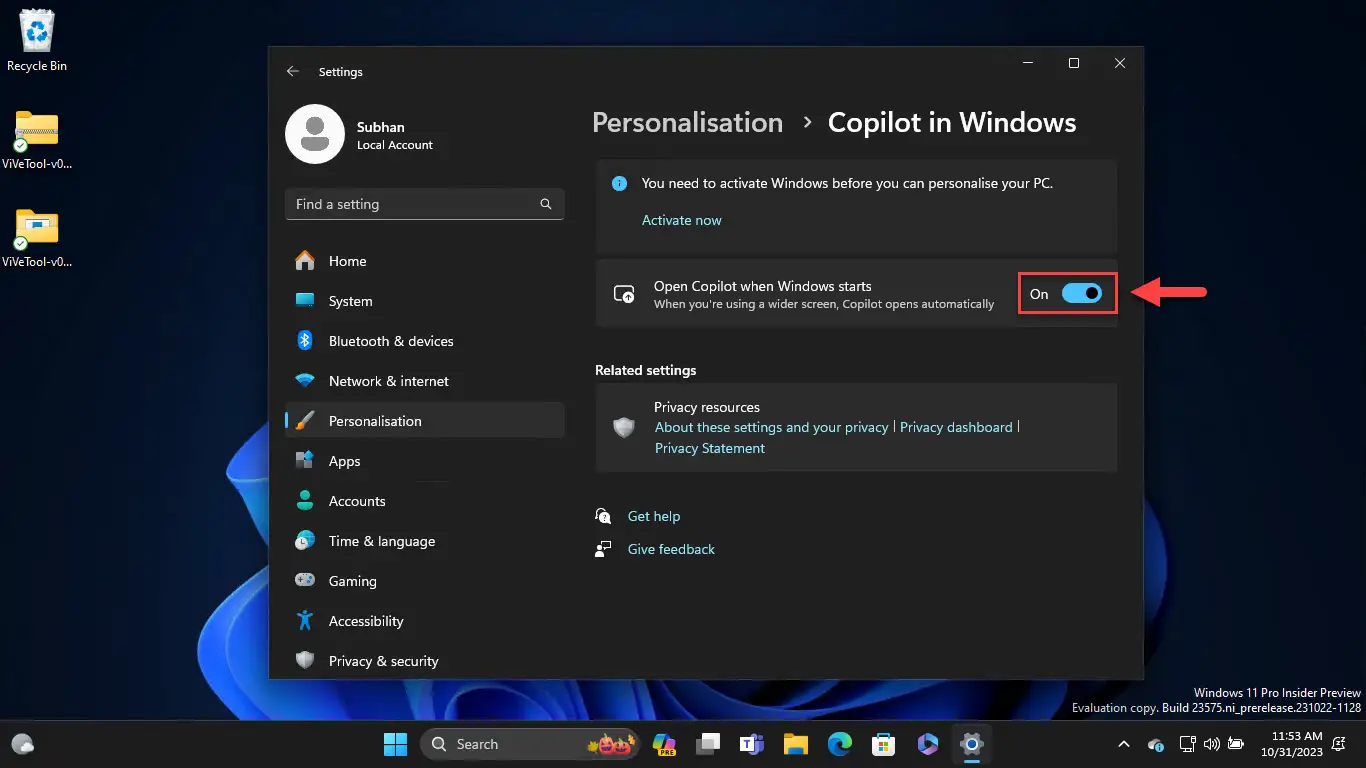Image resolution: width=1366 pixels, height=768 pixels.
Task: Open Privacy & security settings
Action: click(425, 661)
